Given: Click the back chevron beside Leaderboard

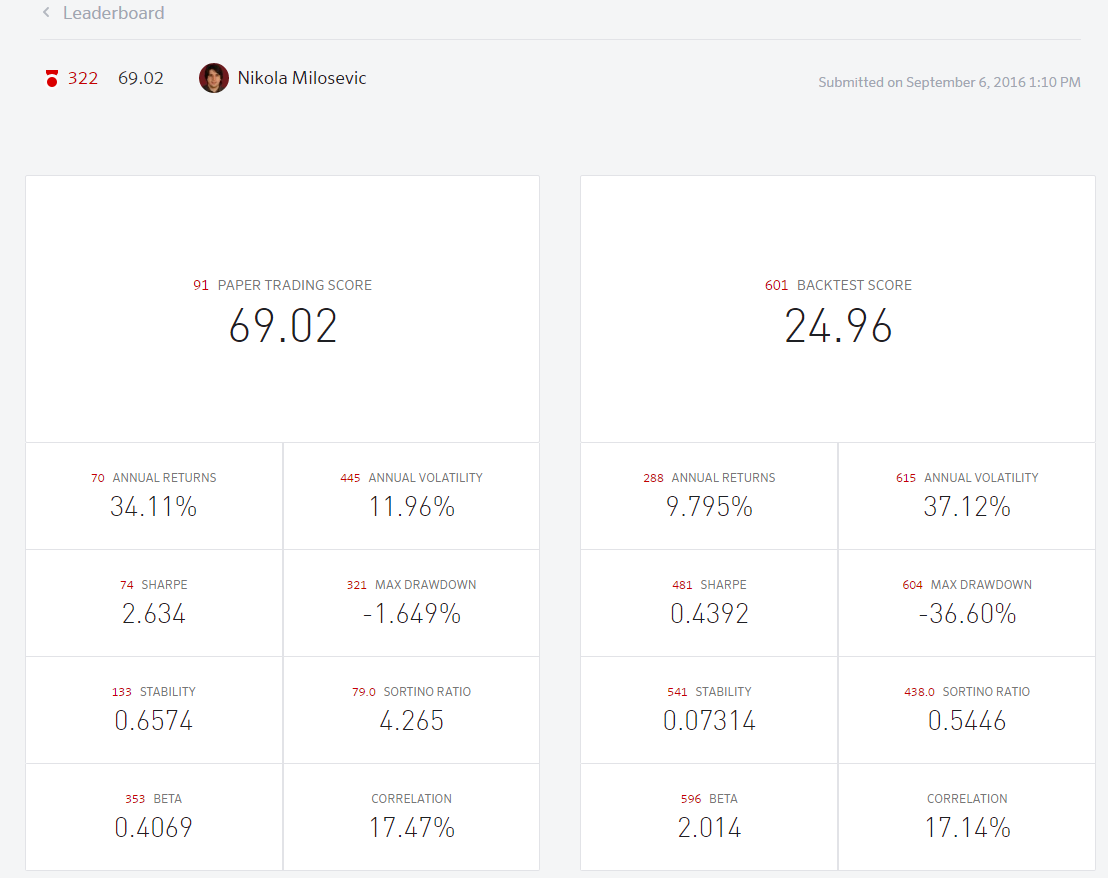Looking at the screenshot, I should (46, 13).
